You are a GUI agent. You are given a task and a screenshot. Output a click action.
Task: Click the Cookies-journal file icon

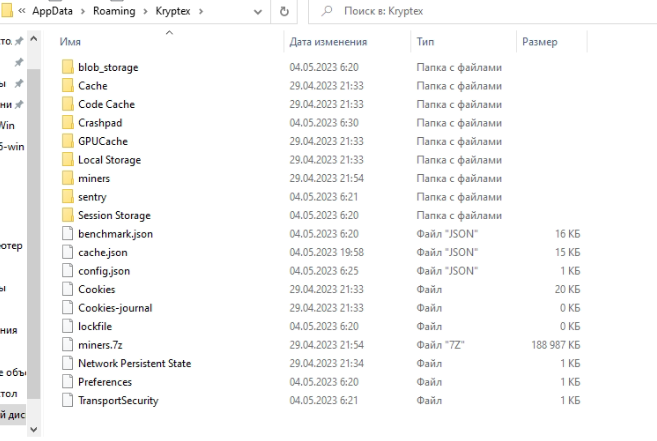(67, 308)
